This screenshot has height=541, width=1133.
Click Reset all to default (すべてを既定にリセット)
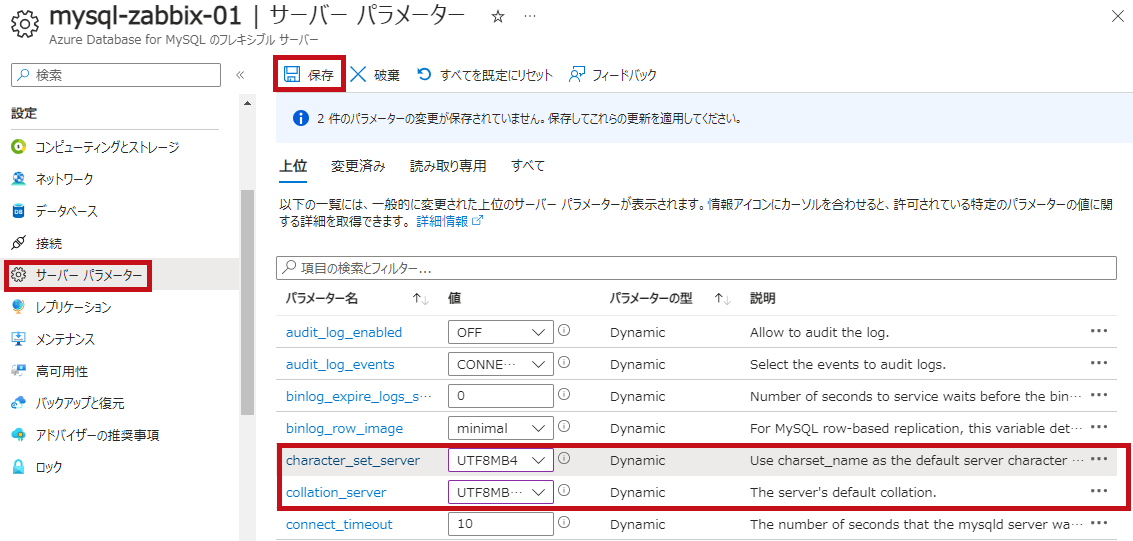[x=485, y=74]
